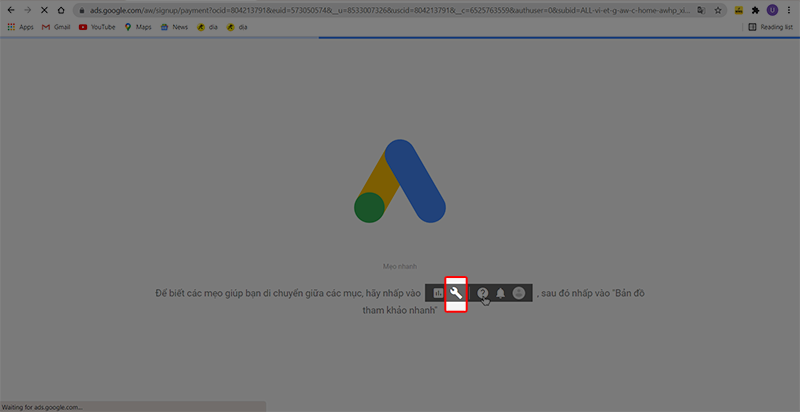Open the YouTube bookmark
The height and width of the screenshot is (412, 800).
pyautogui.click(x=97, y=27)
